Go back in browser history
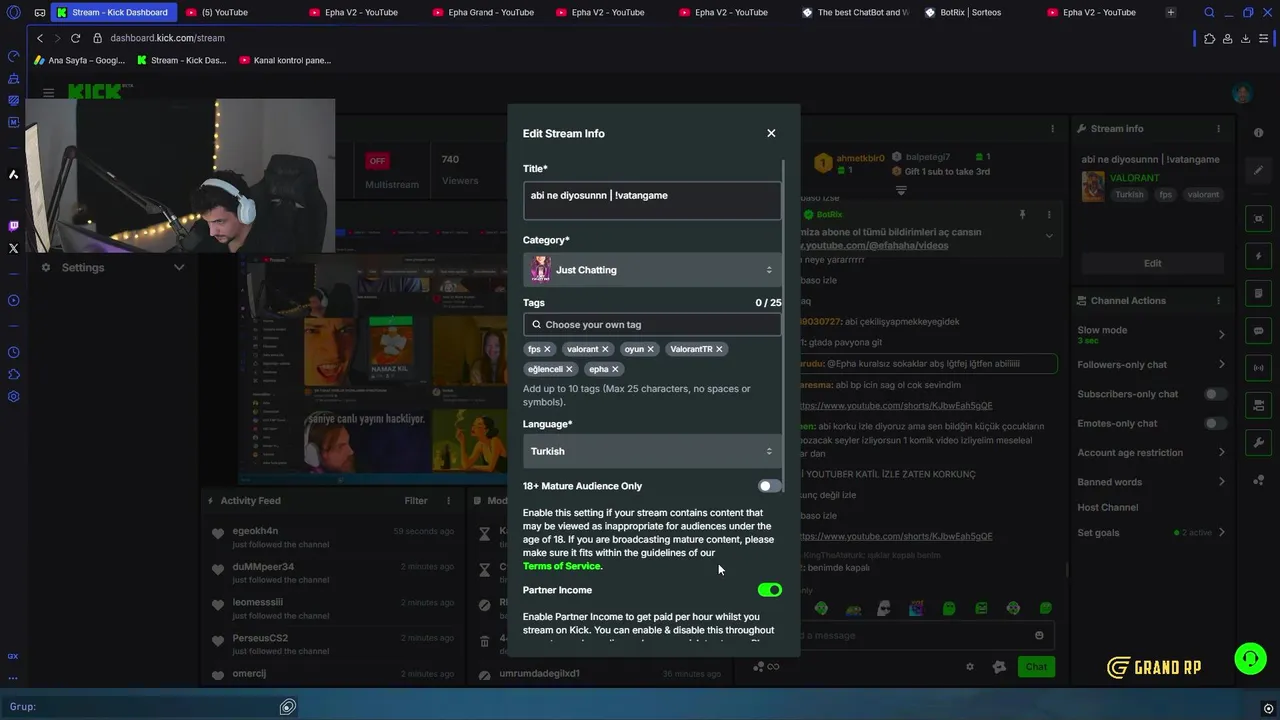This screenshot has width=1280, height=720. tap(40, 38)
